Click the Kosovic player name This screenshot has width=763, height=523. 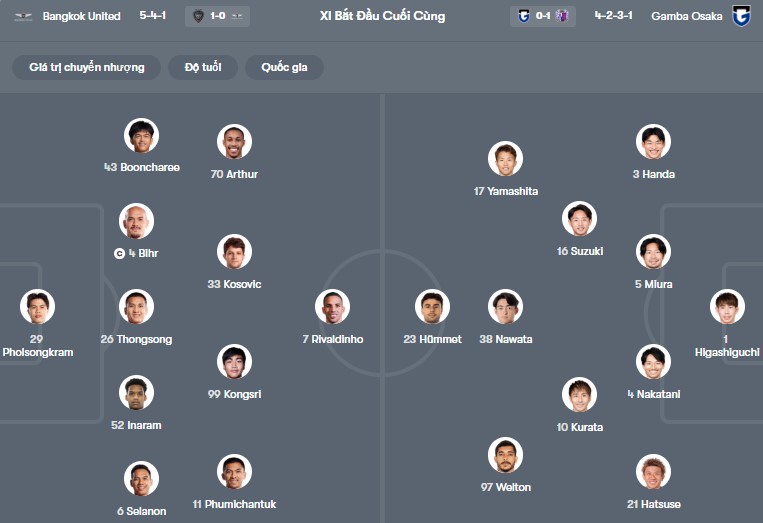(x=234, y=284)
